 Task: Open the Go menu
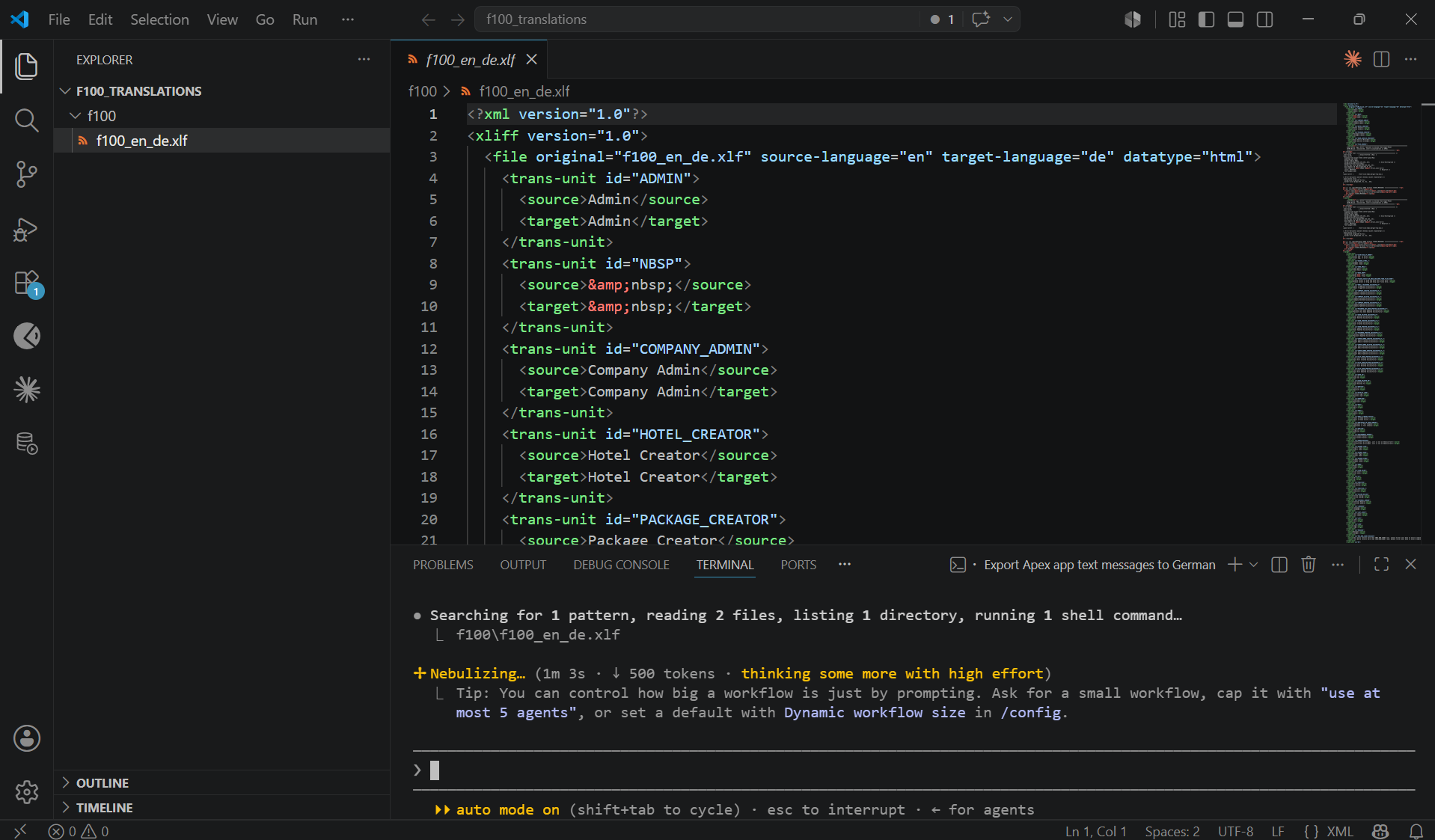(x=265, y=19)
